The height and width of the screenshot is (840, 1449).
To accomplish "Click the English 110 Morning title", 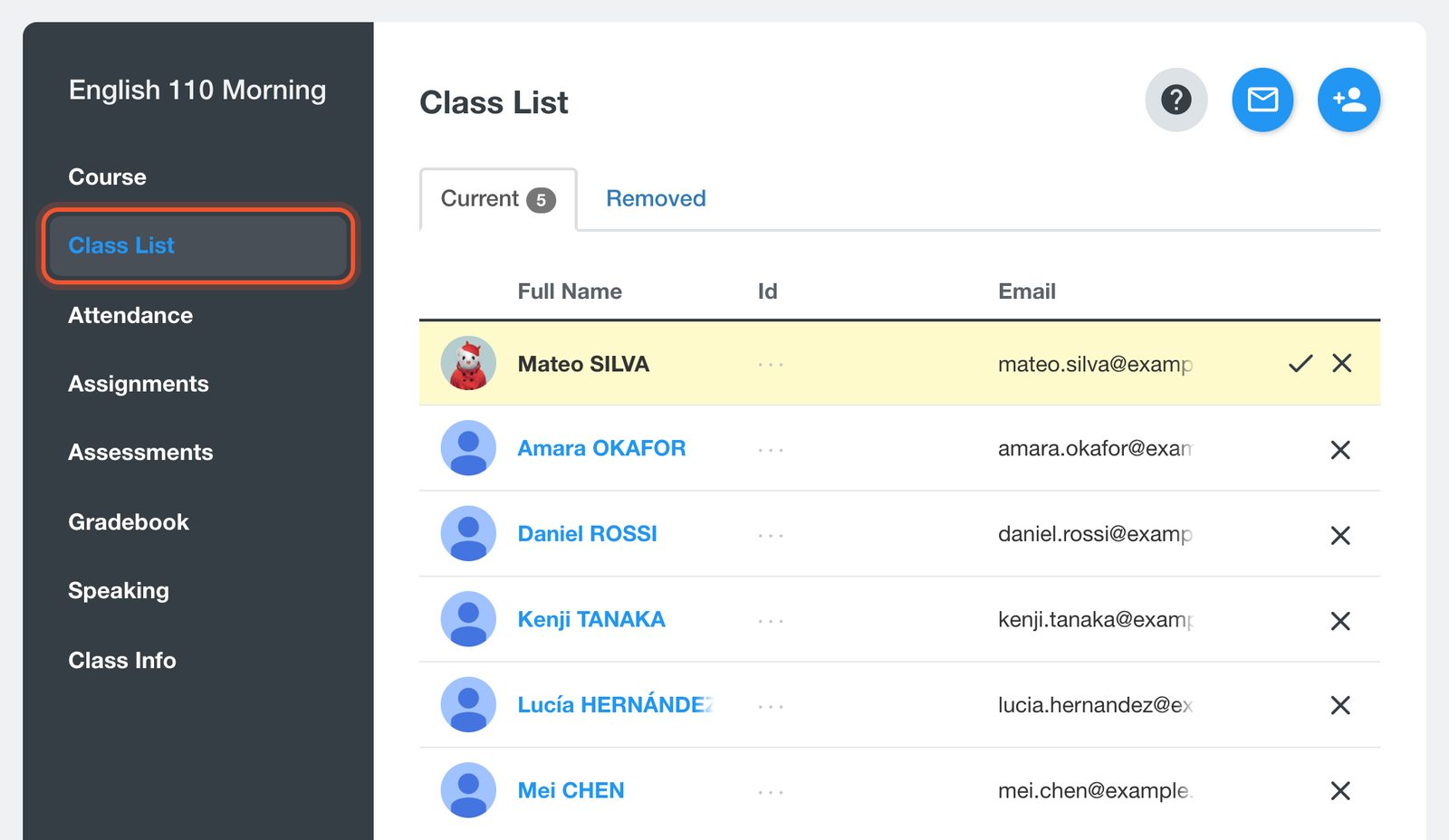I will point(197,90).
